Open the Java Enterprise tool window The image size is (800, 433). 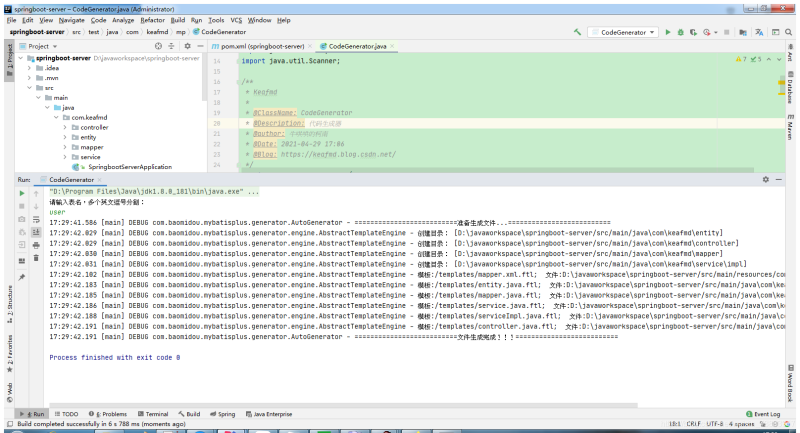[269, 414]
